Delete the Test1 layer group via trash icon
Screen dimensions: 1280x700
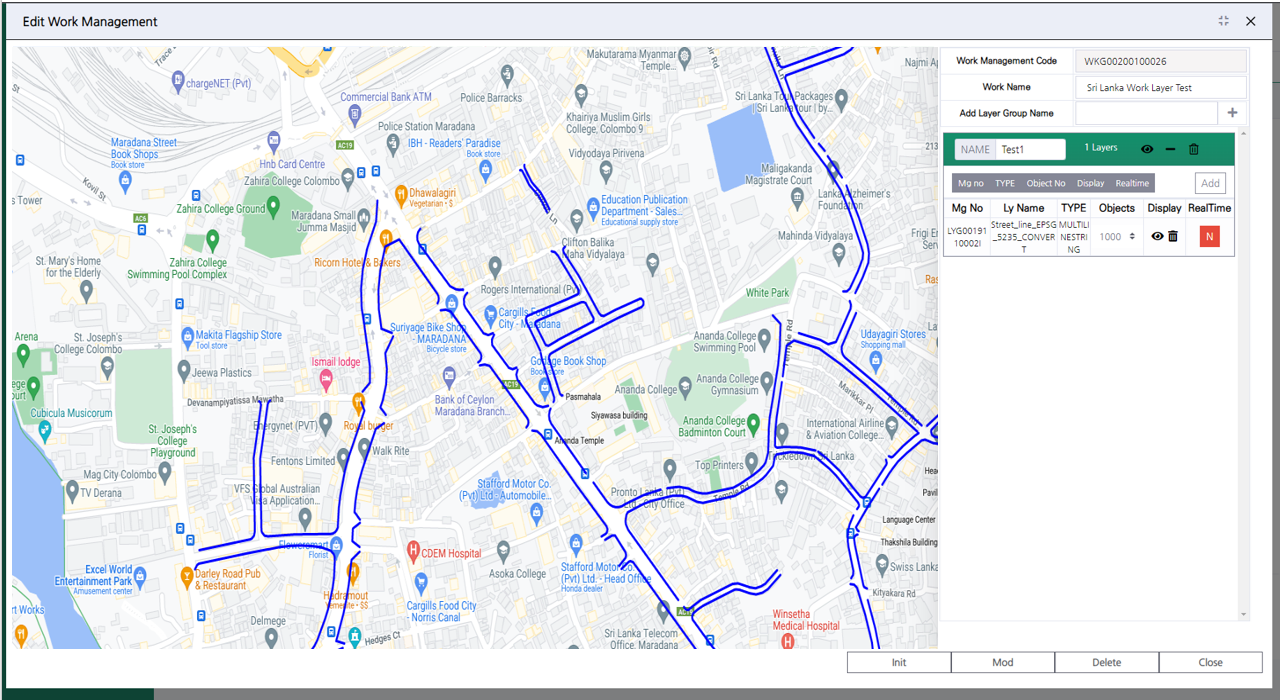coord(1194,149)
